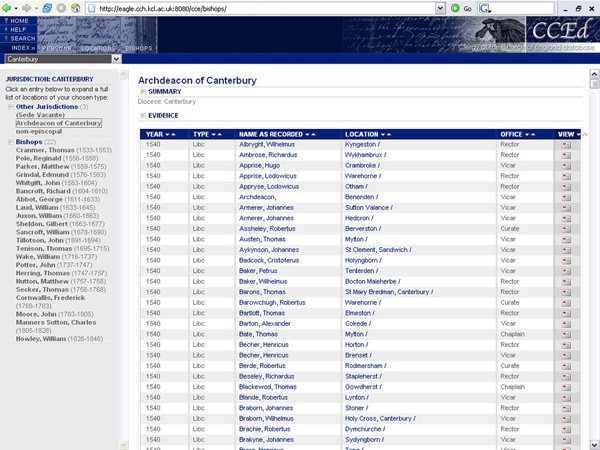Click the browser stop loading icon
This screenshot has width=600, height=450.
pos(60,8)
